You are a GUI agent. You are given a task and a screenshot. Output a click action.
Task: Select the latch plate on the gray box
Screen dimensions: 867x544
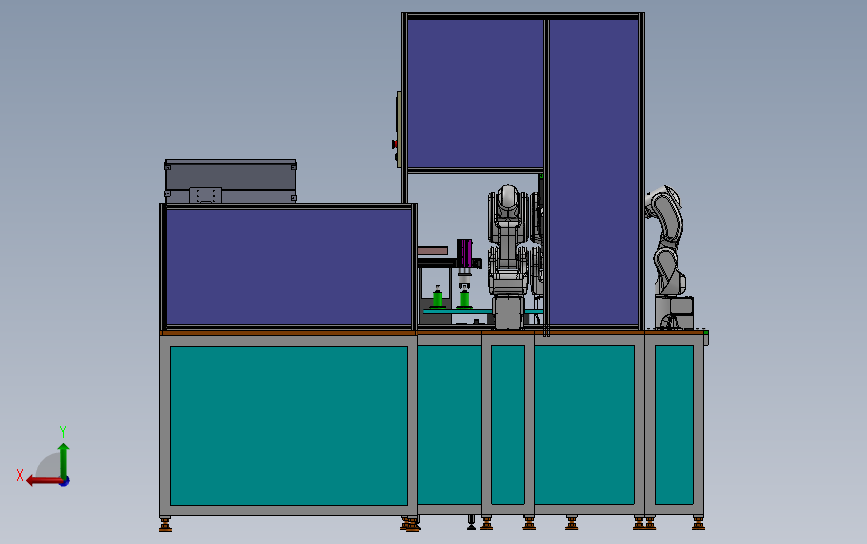(x=206, y=195)
